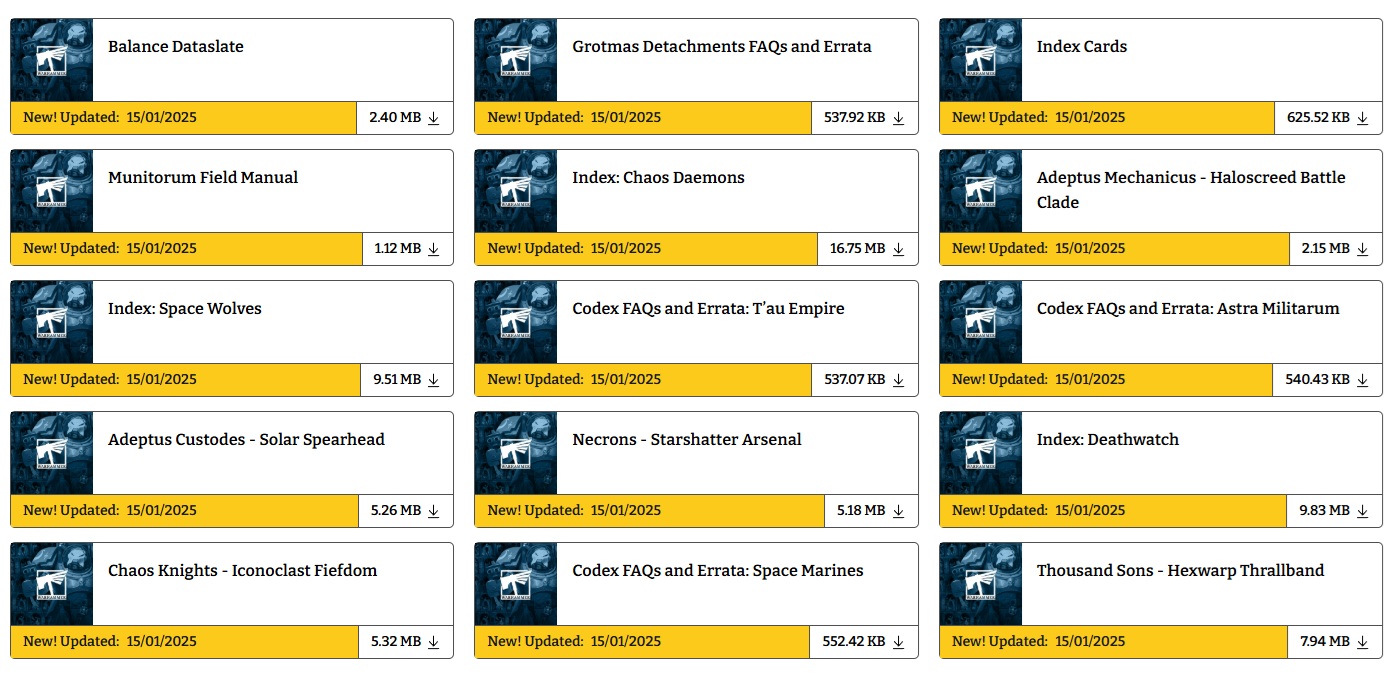The width and height of the screenshot is (1391, 676).
Task: Download Astra Militarum FAQs via its arrow icon
Action: (1363, 380)
